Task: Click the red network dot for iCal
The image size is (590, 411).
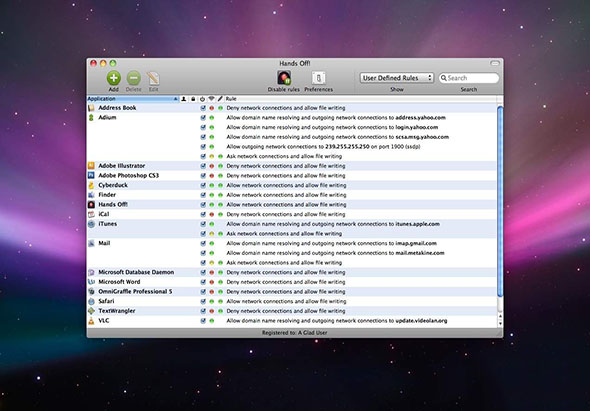Action: click(x=211, y=214)
